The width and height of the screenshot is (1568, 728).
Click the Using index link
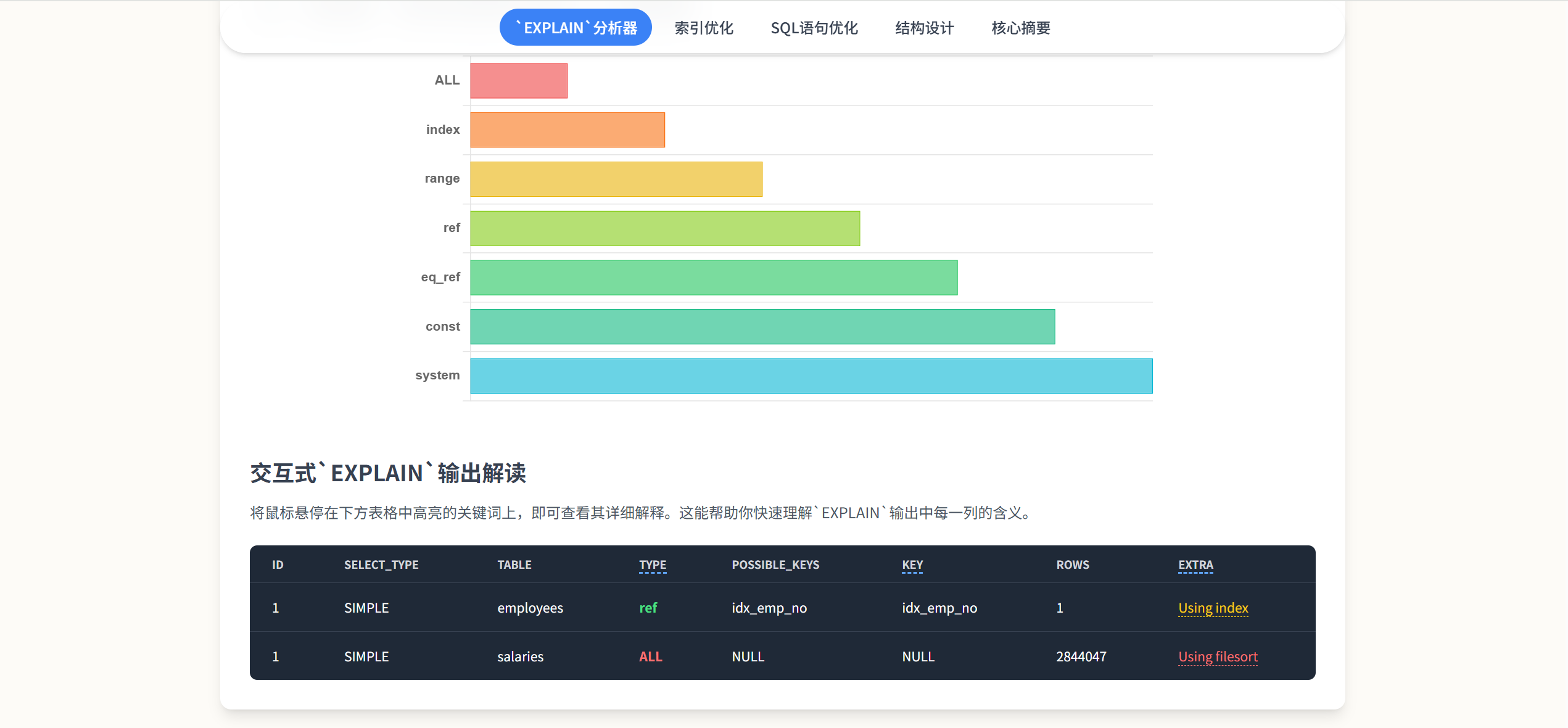coord(1213,608)
